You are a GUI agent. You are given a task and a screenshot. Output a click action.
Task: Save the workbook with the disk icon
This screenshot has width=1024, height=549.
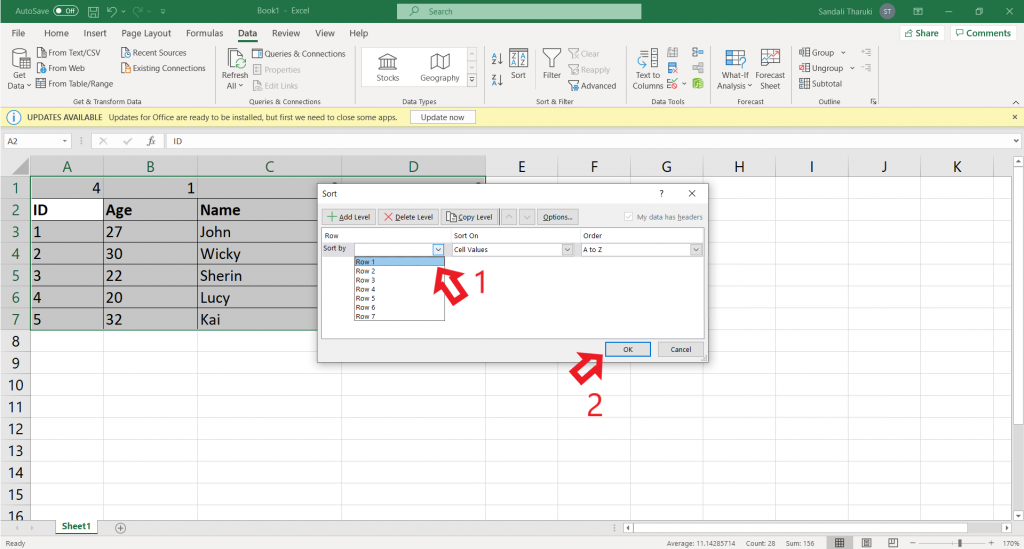pyautogui.click(x=93, y=11)
